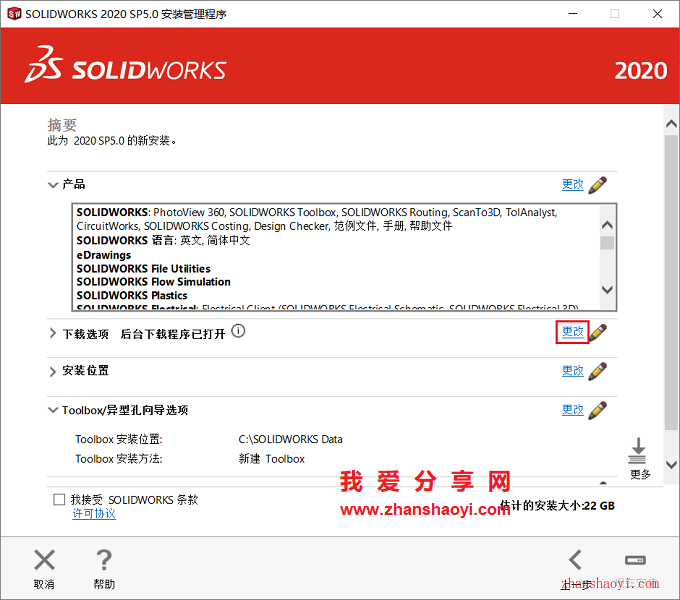Click the product list scrollbar thumb
The width and height of the screenshot is (680, 600).
[607, 243]
